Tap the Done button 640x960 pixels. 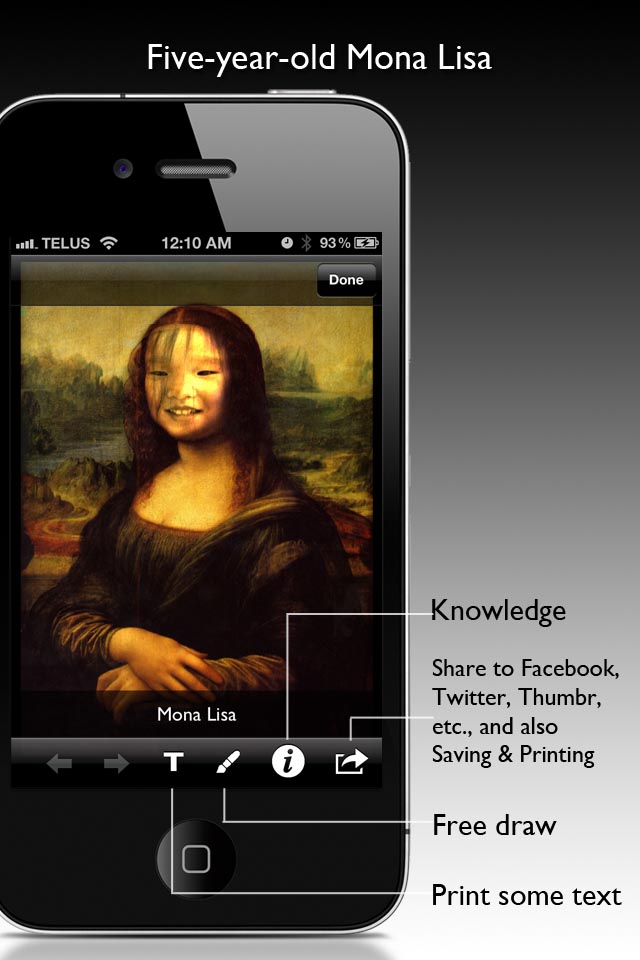pos(346,280)
